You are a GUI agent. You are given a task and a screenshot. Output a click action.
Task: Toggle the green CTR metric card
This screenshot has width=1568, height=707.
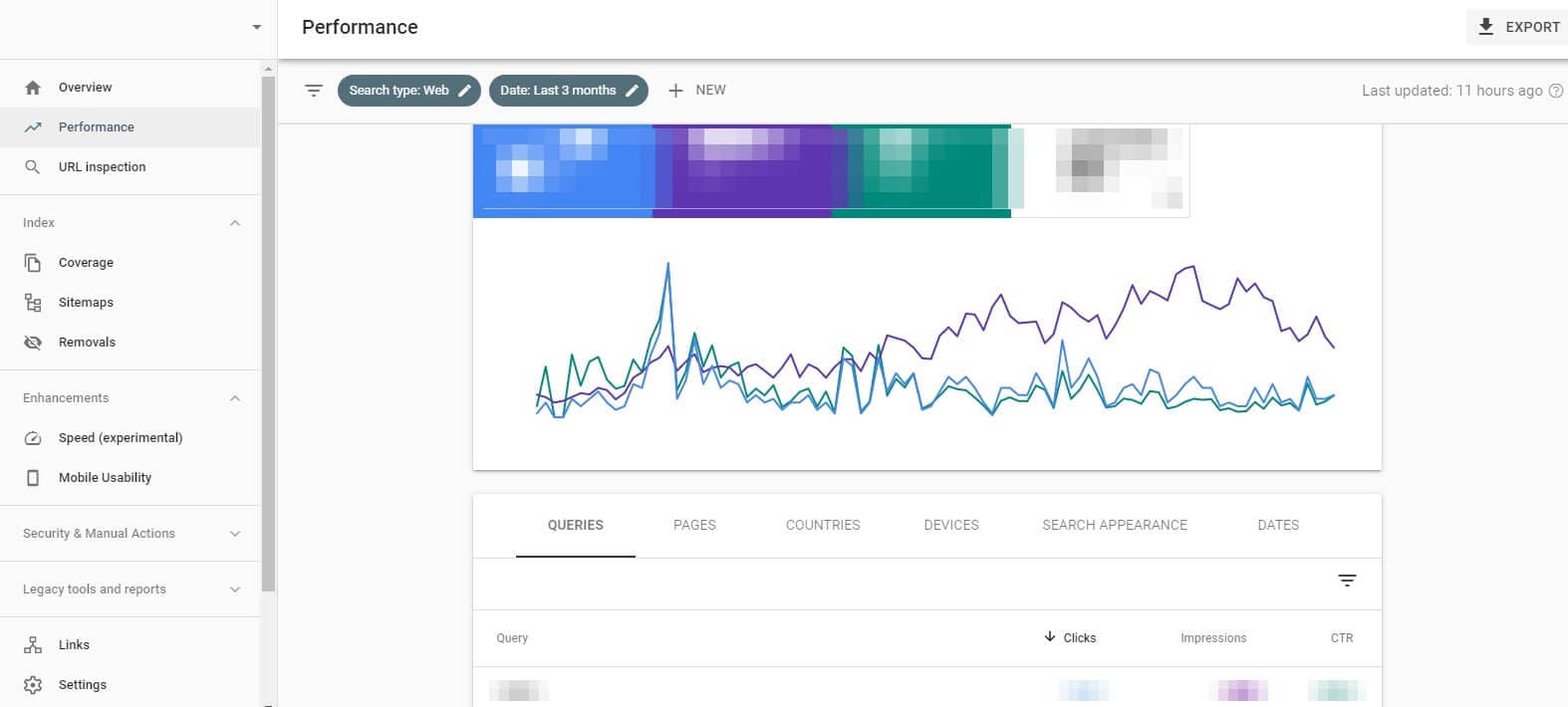(921, 170)
